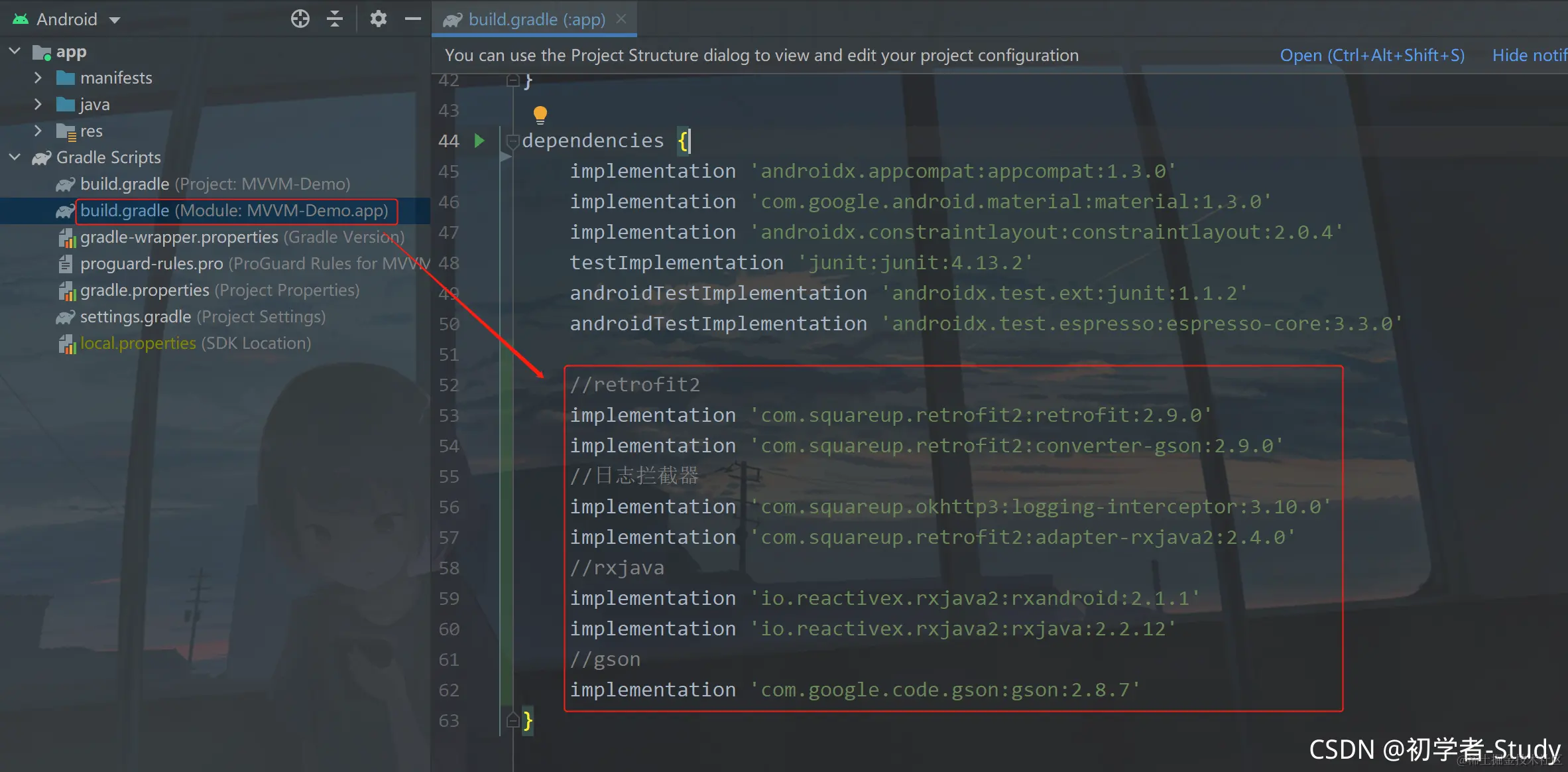Click the Gradle elephant icon beside settings.gradle
Image resolution: width=1568 pixels, height=772 pixels.
click(x=65, y=317)
